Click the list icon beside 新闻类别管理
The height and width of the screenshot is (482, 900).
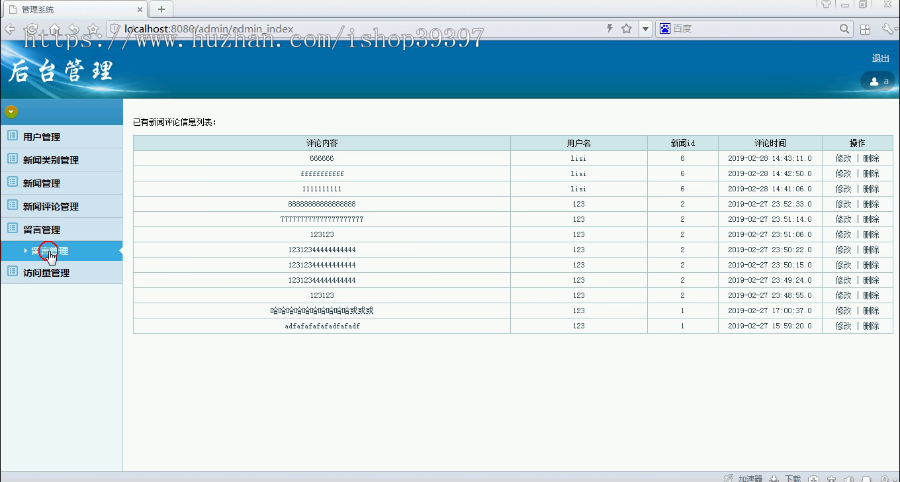pyautogui.click(x=12, y=159)
